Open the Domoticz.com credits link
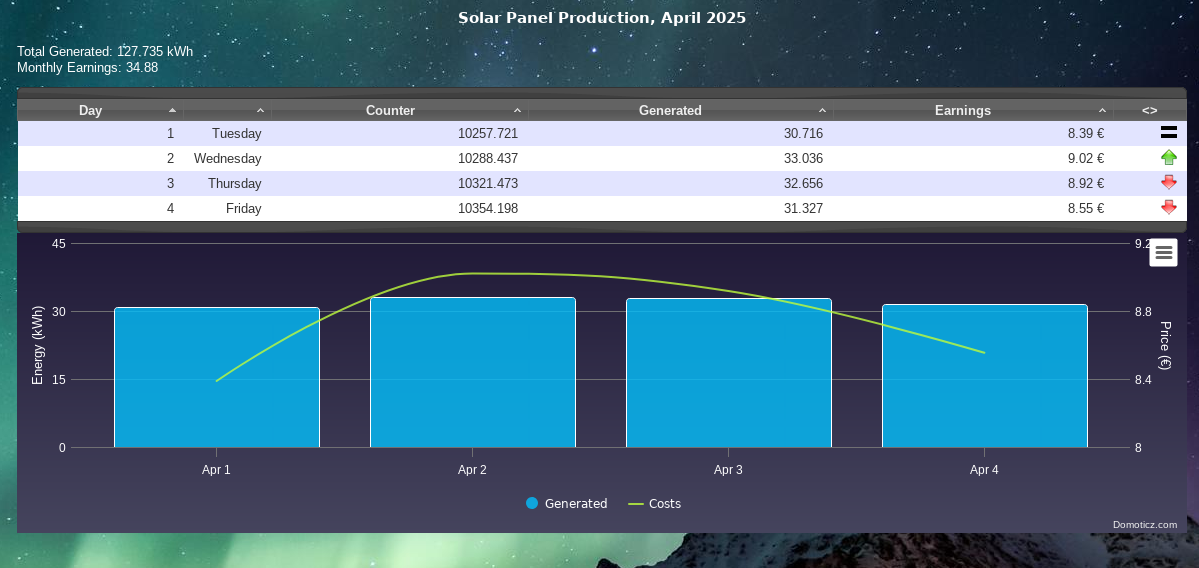This screenshot has height=568, width=1199. 1145,524
